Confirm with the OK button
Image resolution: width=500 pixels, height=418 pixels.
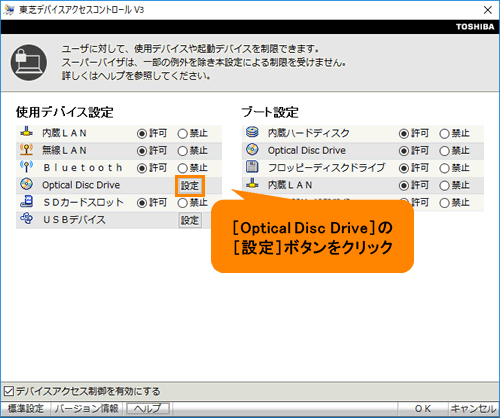(423, 409)
